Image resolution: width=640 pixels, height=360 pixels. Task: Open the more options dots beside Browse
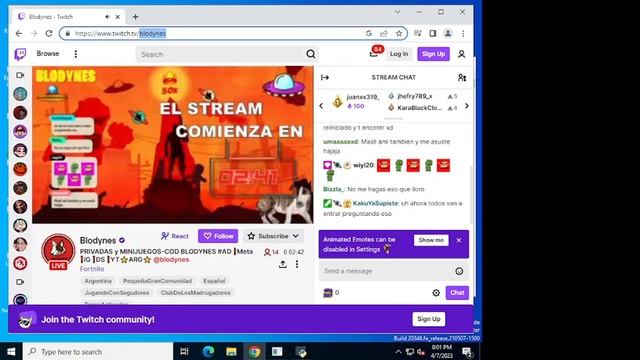coord(76,54)
